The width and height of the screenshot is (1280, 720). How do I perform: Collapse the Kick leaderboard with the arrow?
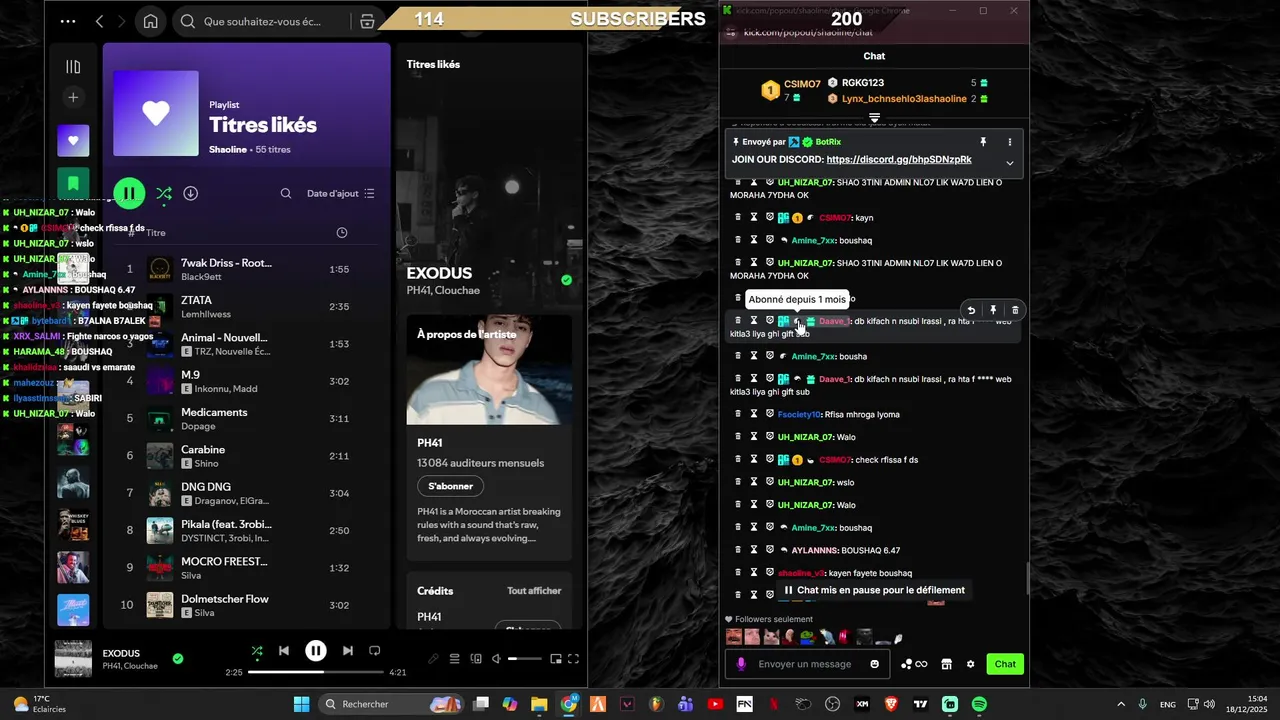click(874, 119)
